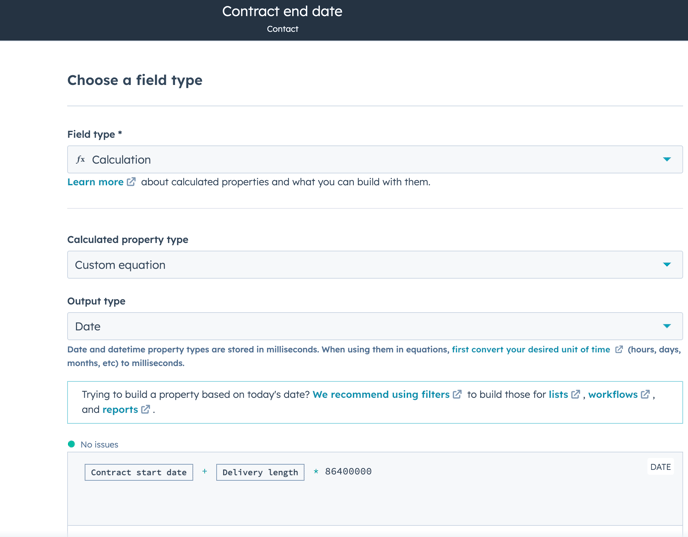Screen dimensions: 688x537
Task: Click external icon next to workflows
Action: tap(645, 394)
